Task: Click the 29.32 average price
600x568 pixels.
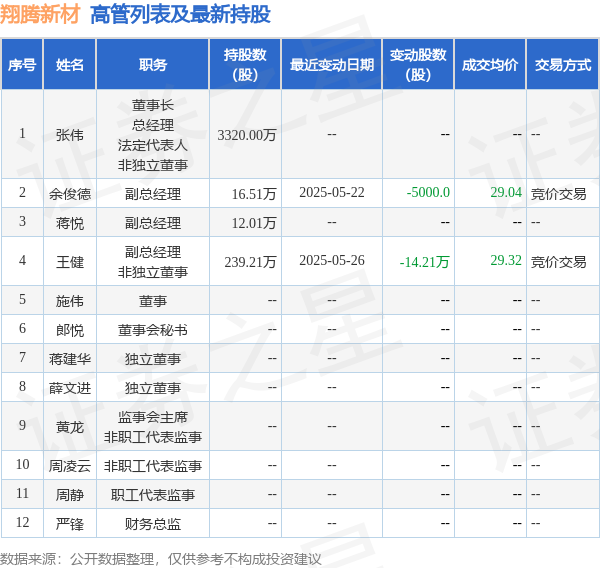Action: pos(506,261)
